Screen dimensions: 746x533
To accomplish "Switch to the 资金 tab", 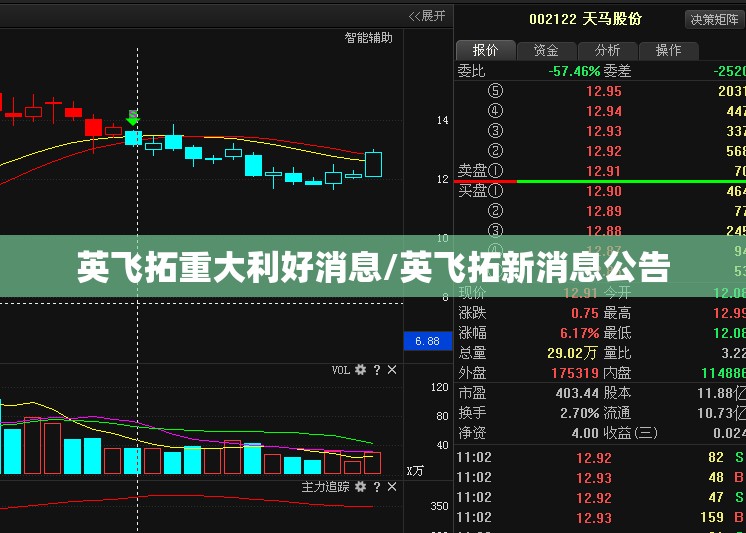I will point(546,50).
